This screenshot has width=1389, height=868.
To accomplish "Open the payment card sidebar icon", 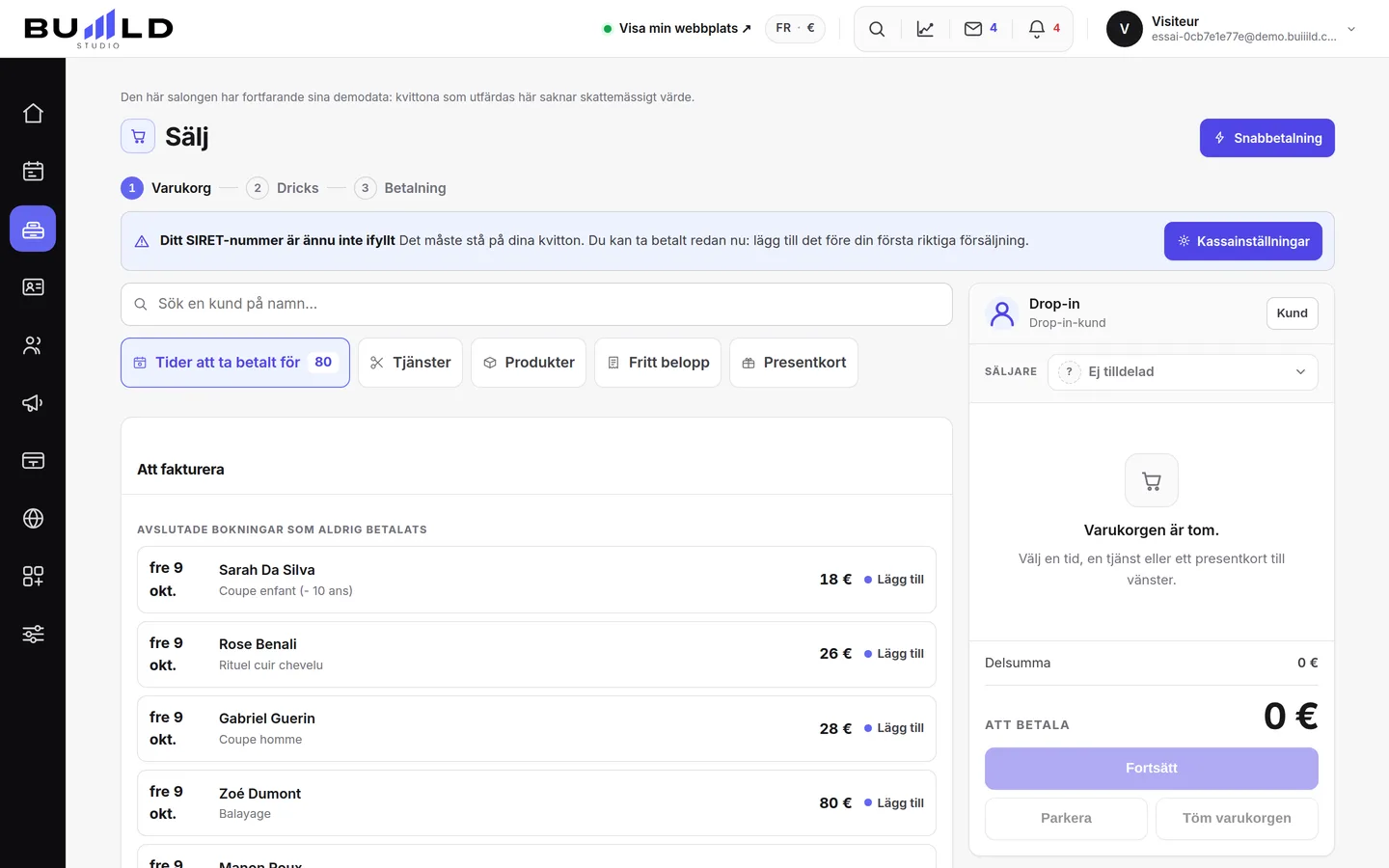I will pyautogui.click(x=33, y=461).
